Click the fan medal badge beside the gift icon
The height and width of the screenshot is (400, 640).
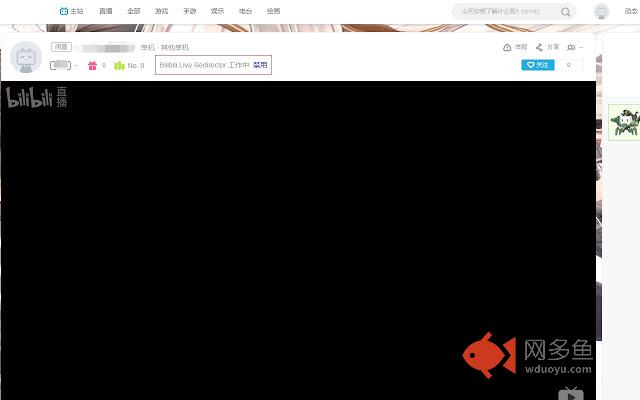(60, 65)
